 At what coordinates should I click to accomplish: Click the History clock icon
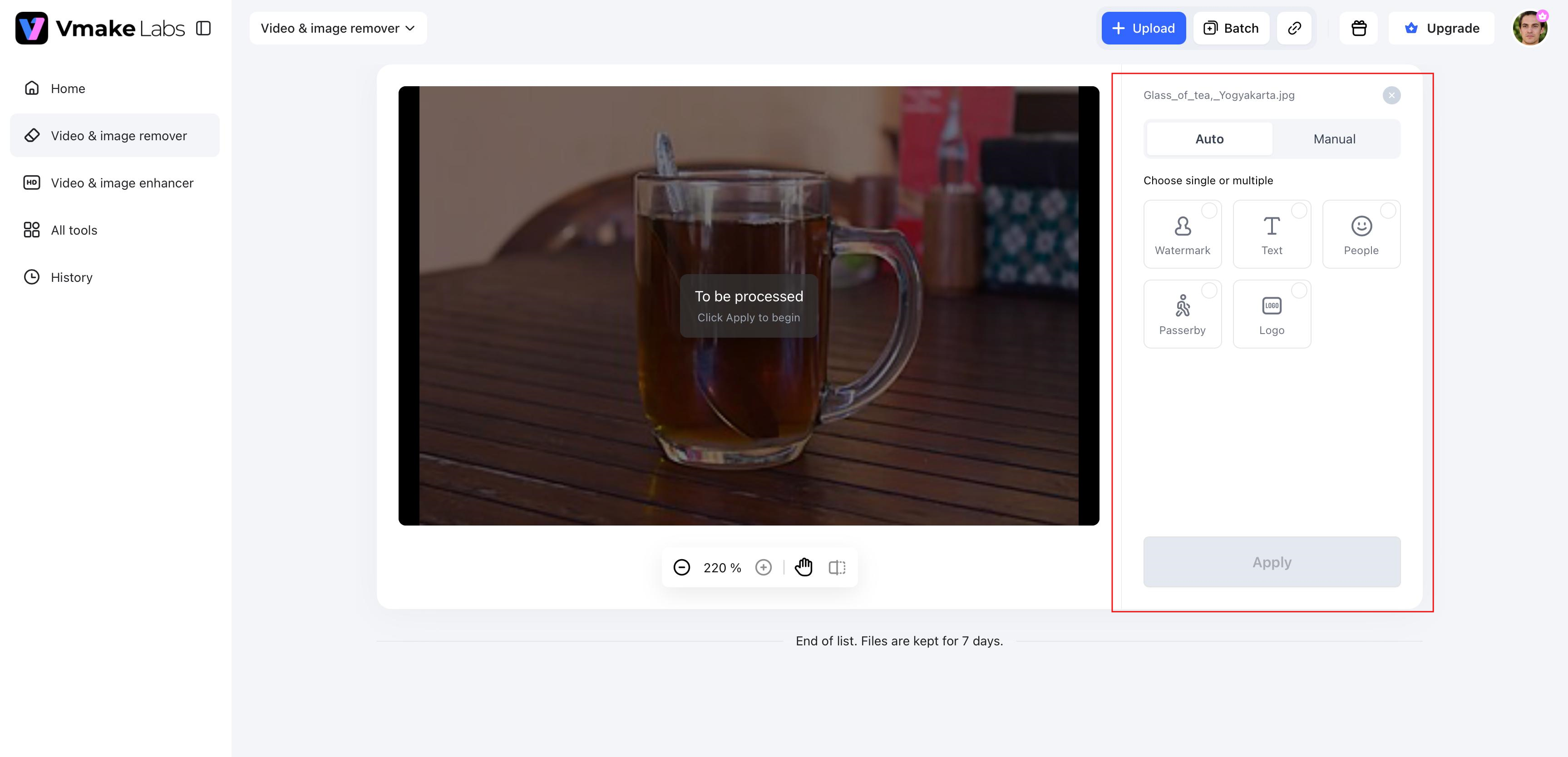pyautogui.click(x=32, y=277)
